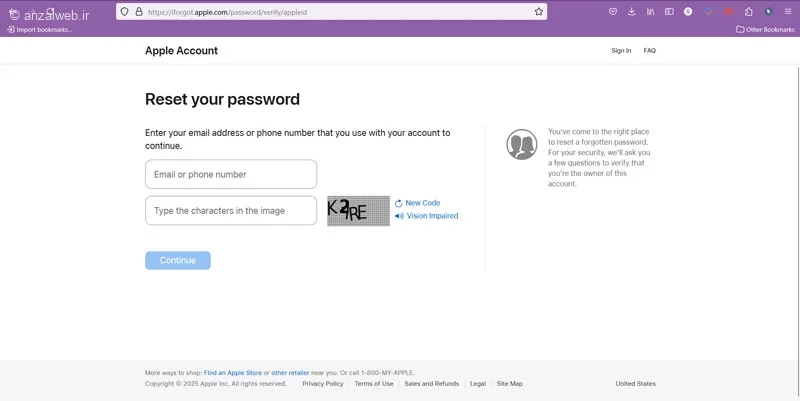Open Find an Apple Store link
800x401 pixels.
[233, 373]
